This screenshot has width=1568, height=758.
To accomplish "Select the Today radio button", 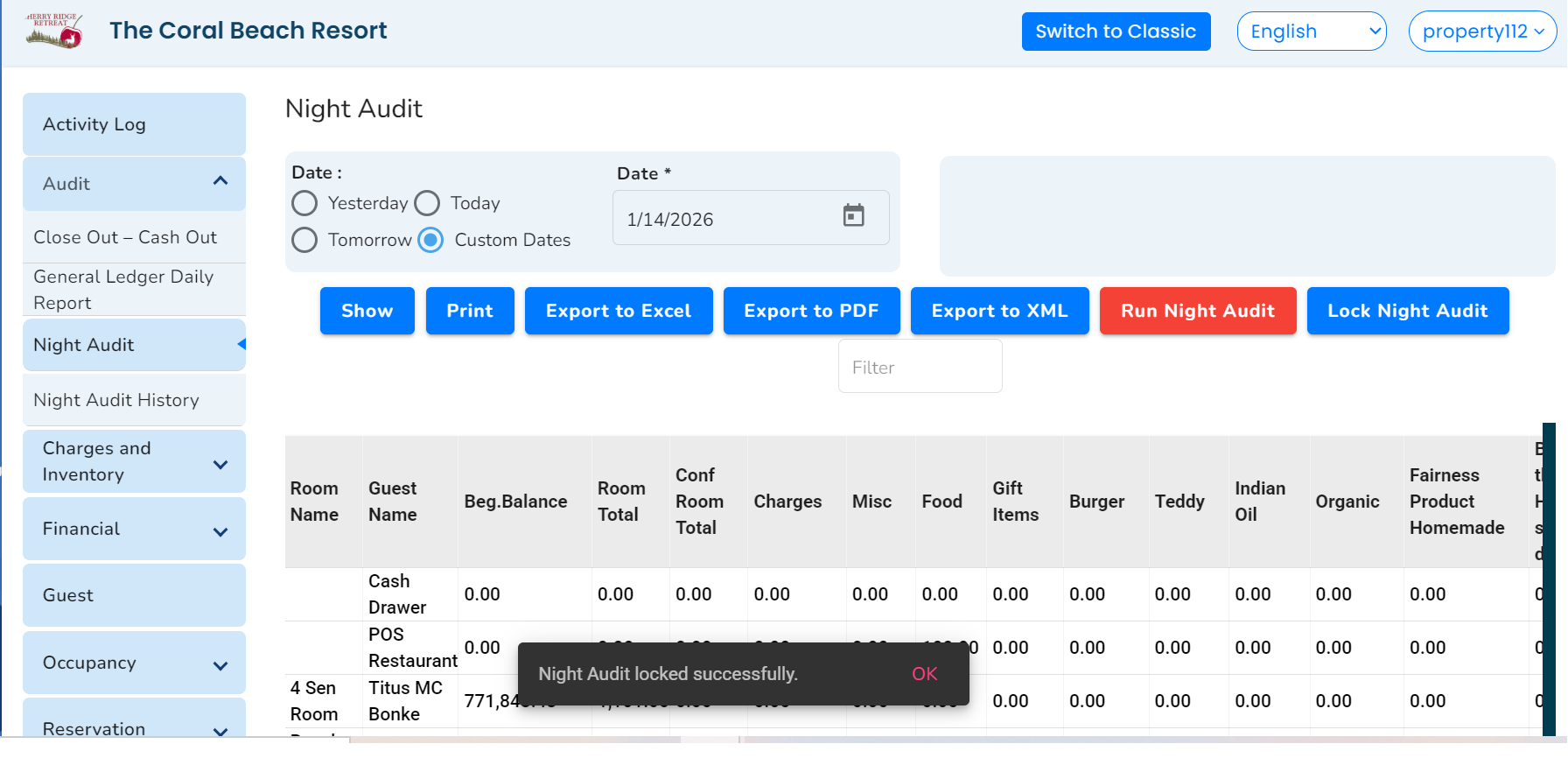I will [x=427, y=203].
